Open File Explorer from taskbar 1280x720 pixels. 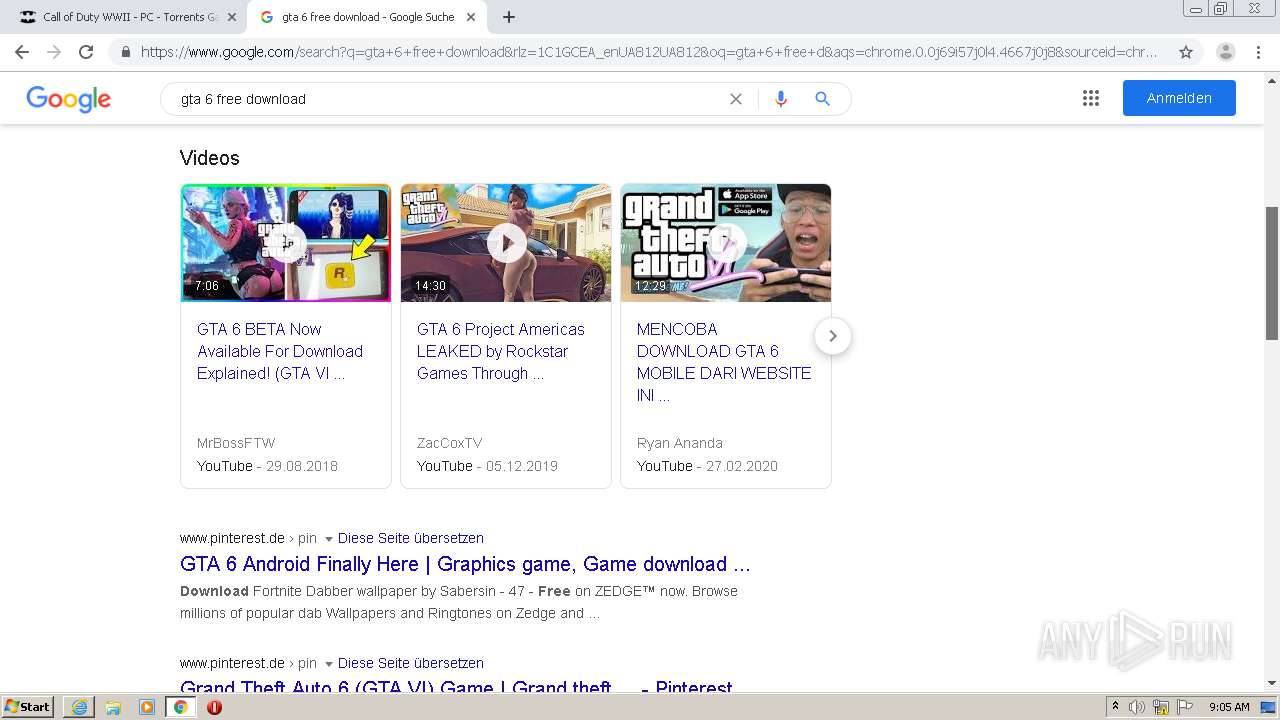113,707
